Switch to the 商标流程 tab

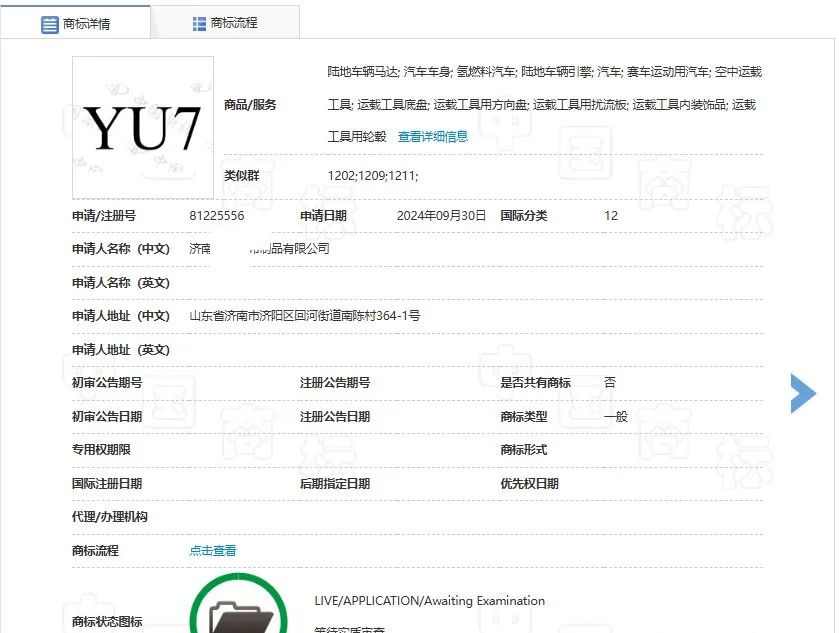tap(225, 23)
